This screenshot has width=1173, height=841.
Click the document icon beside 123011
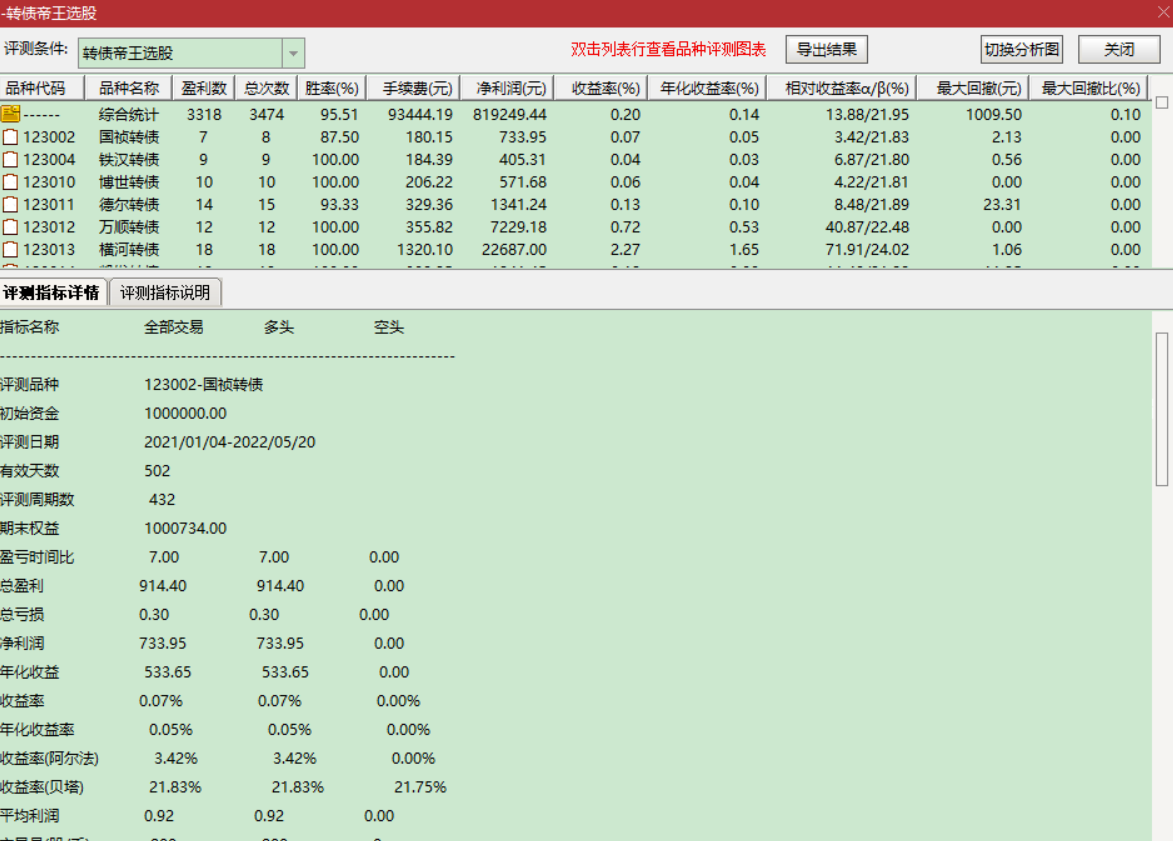point(10,204)
